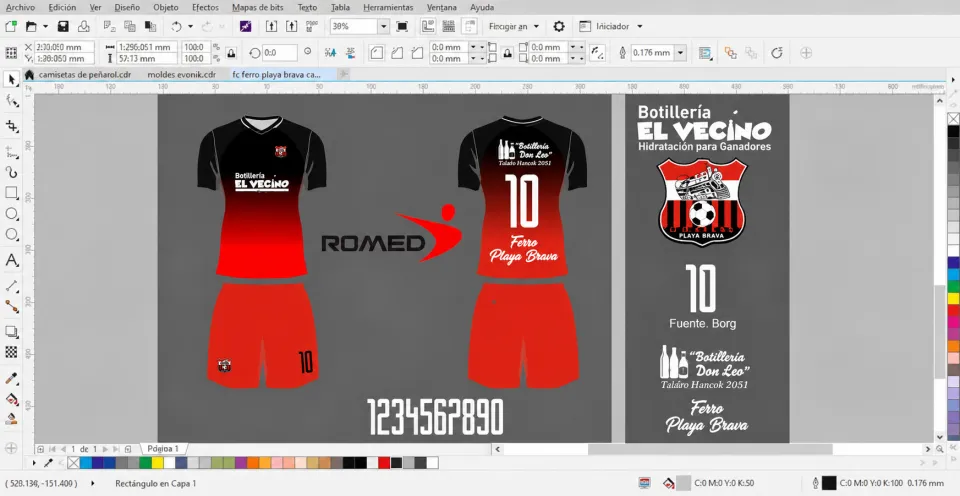The image size is (960, 496).
Task: Expand the Open file dropdown arrow
Action: [x=45, y=26]
